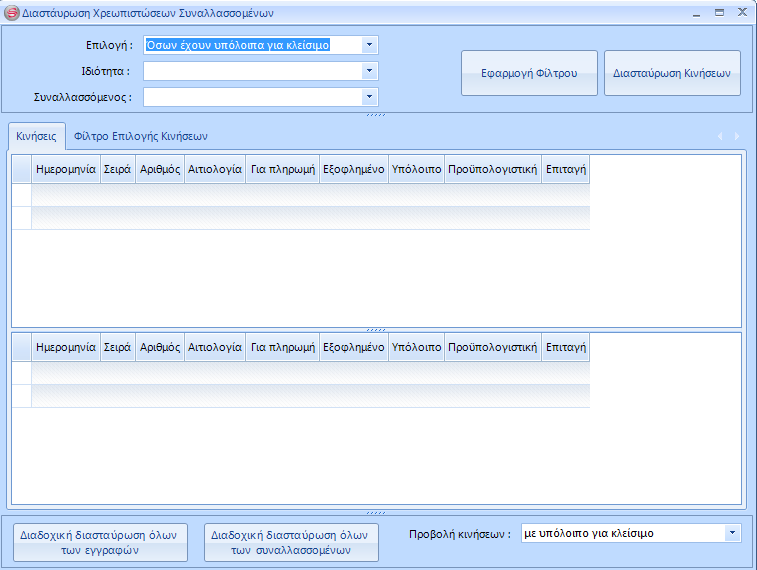Click the Επιταγή header in lower grid
This screenshot has height=570, width=757.
pyautogui.click(x=565, y=347)
